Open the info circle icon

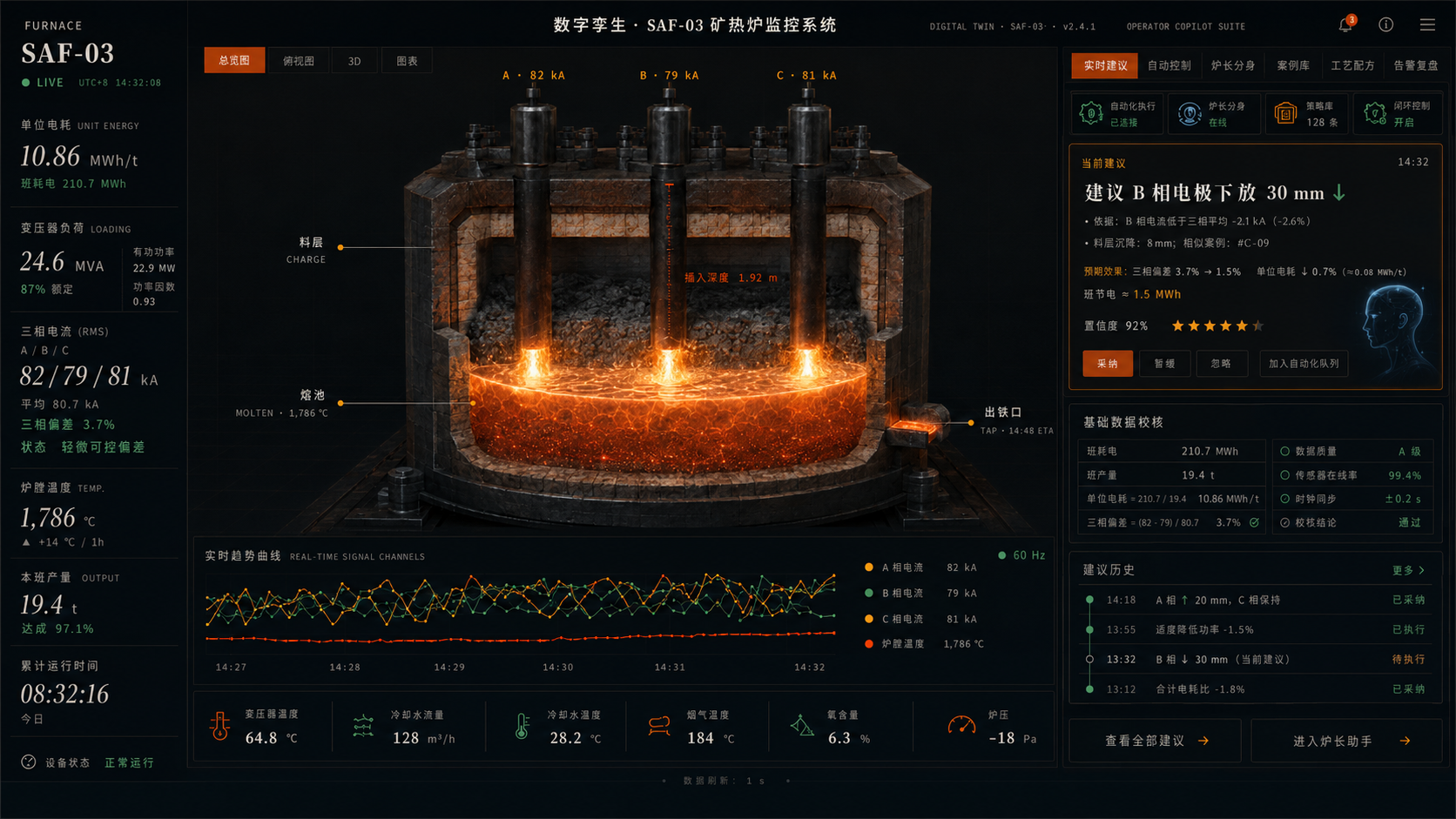point(1385,25)
